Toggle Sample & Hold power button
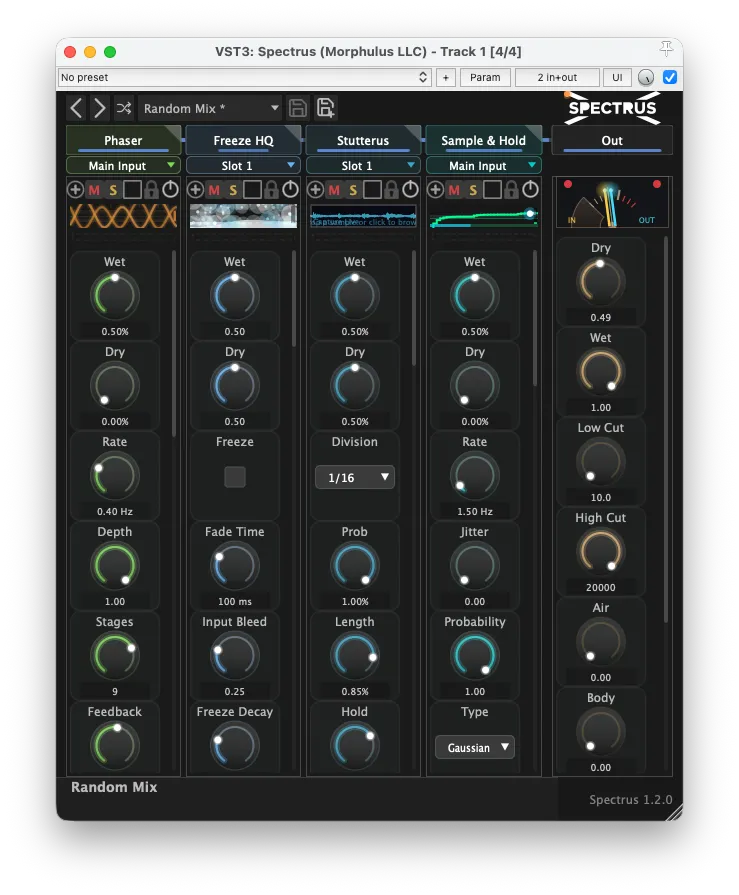Image resolution: width=739 pixels, height=895 pixels. [530, 189]
